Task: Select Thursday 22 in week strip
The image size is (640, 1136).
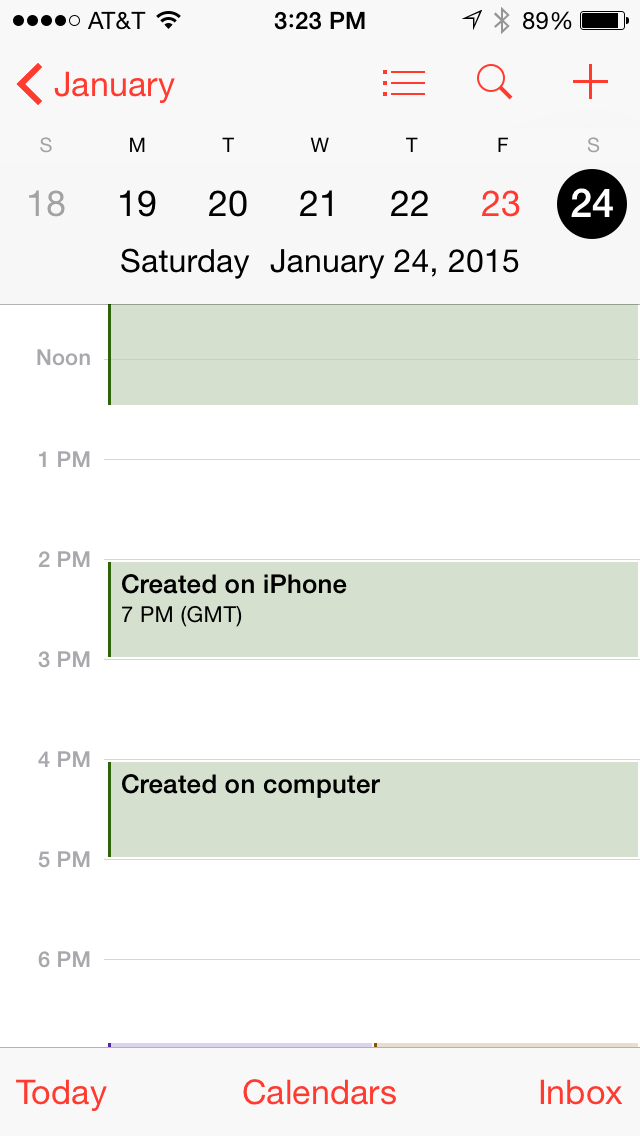Action: (410, 204)
